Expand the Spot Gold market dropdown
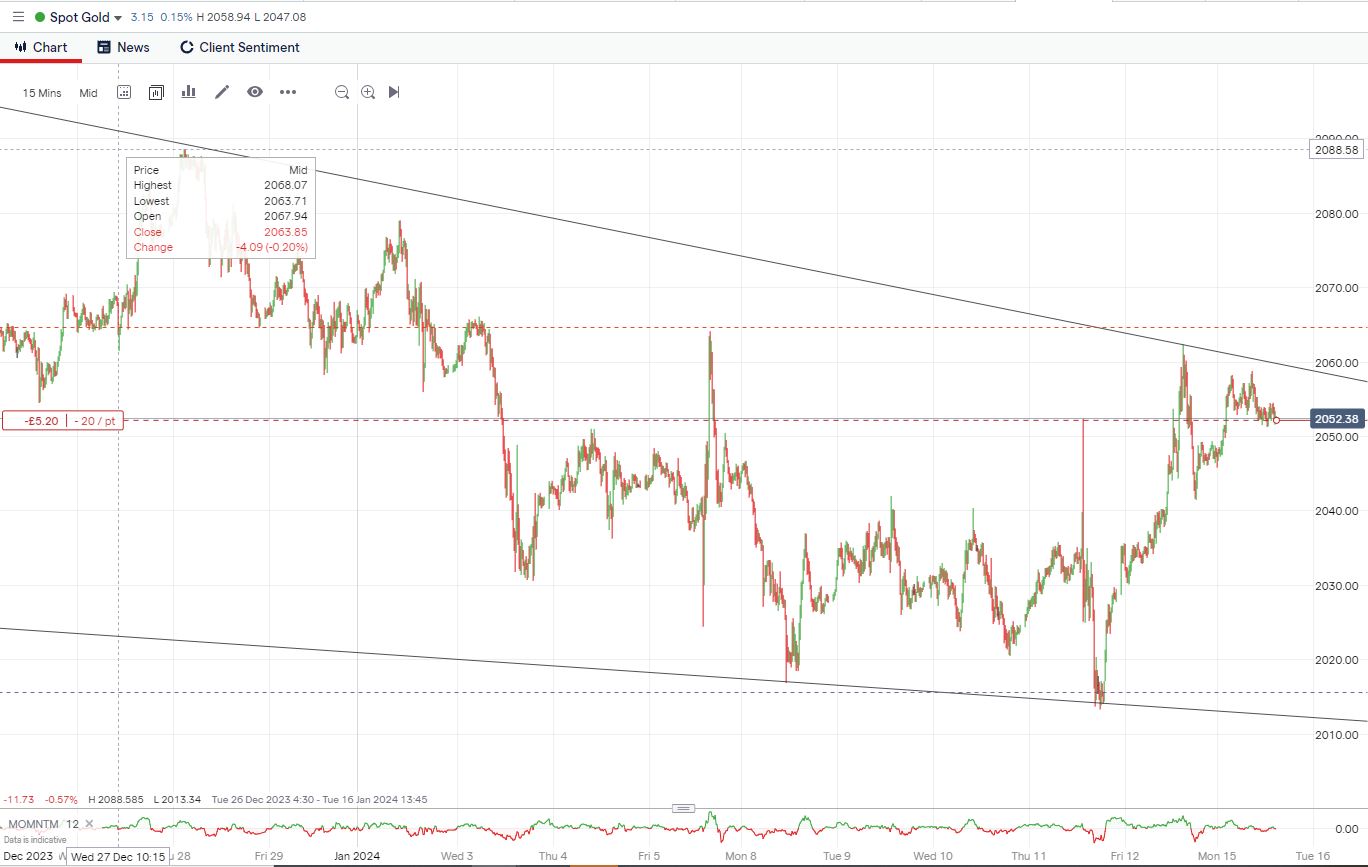The width and height of the screenshot is (1368, 867). (119, 18)
